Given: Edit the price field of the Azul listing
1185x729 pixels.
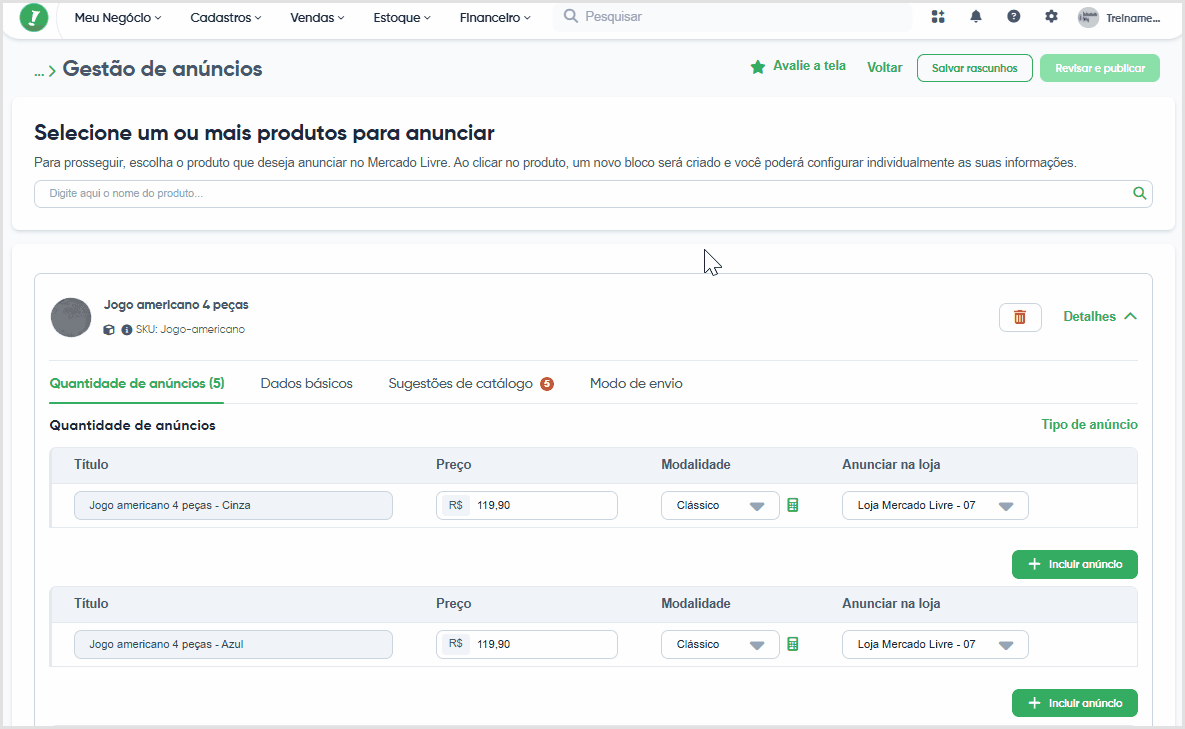Looking at the screenshot, I should (527, 644).
